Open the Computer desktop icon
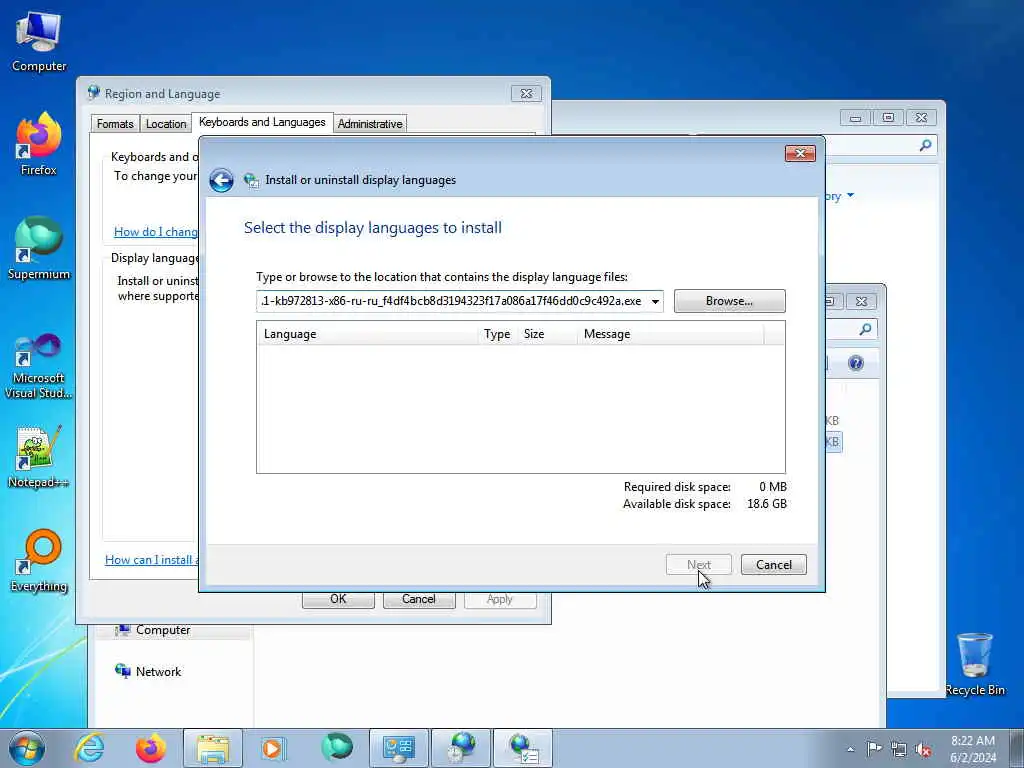This screenshot has height=768, width=1024. [39, 42]
